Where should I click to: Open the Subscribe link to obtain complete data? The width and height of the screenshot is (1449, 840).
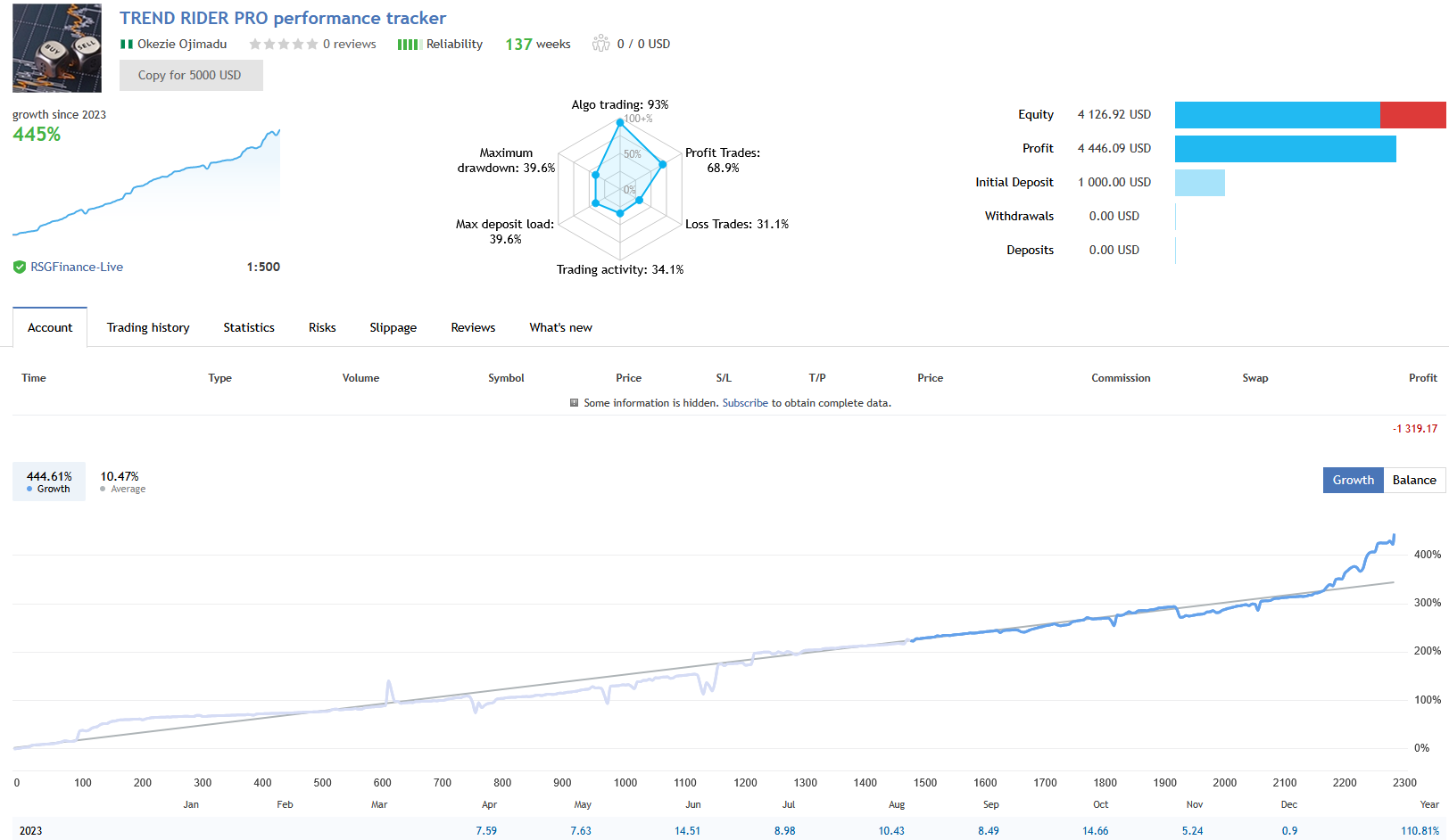tap(745, 402)
